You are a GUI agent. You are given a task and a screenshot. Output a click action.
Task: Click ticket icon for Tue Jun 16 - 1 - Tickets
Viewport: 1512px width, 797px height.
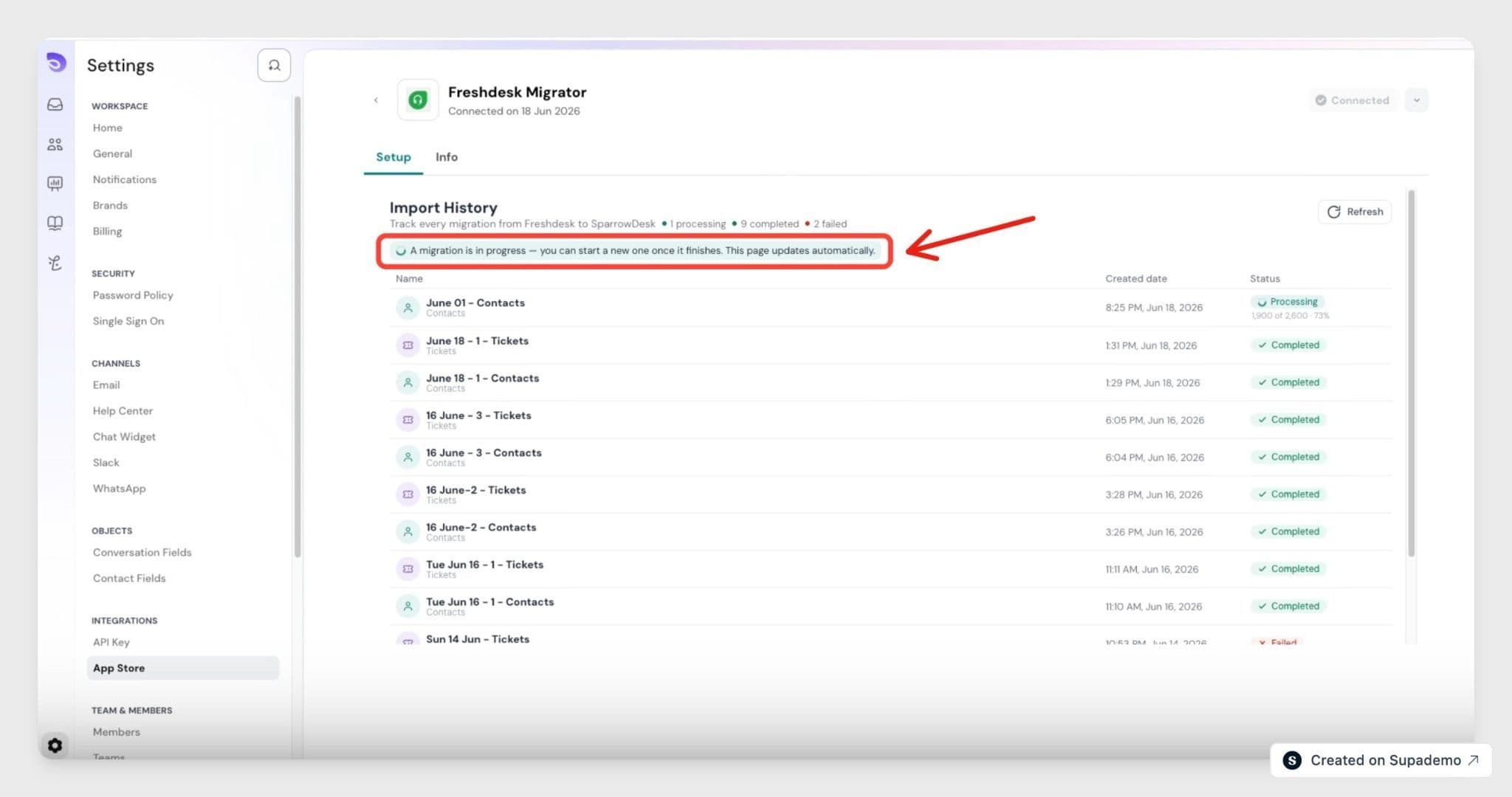point(408,569)
